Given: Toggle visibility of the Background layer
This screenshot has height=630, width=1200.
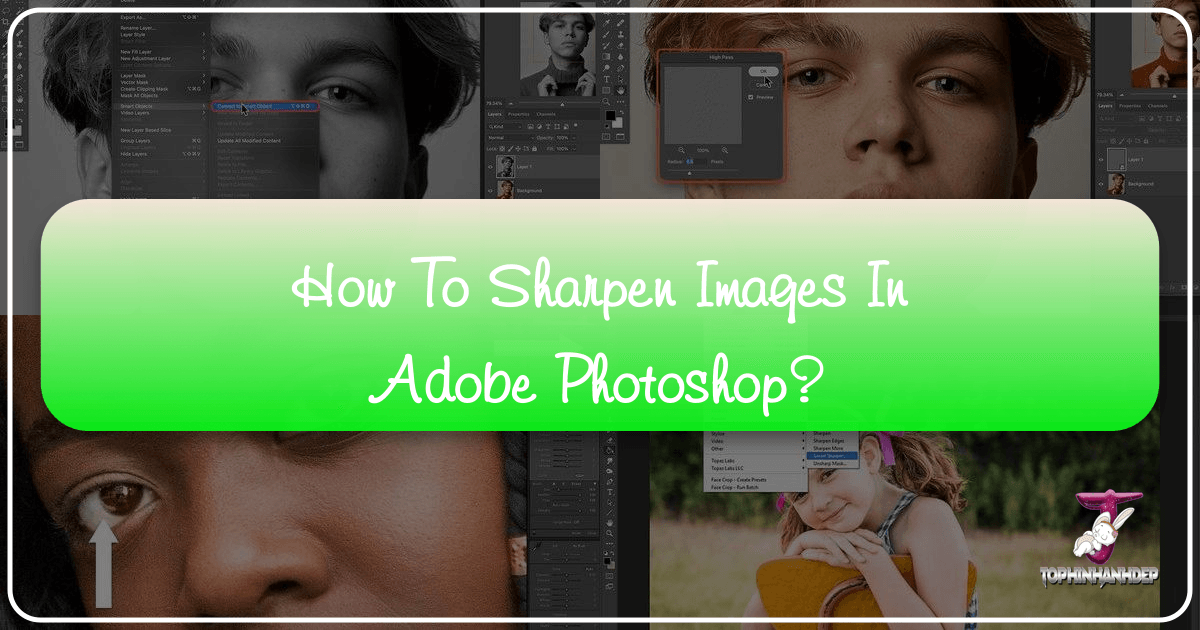Looking at the screenshot, I should (x=490, y=190).
